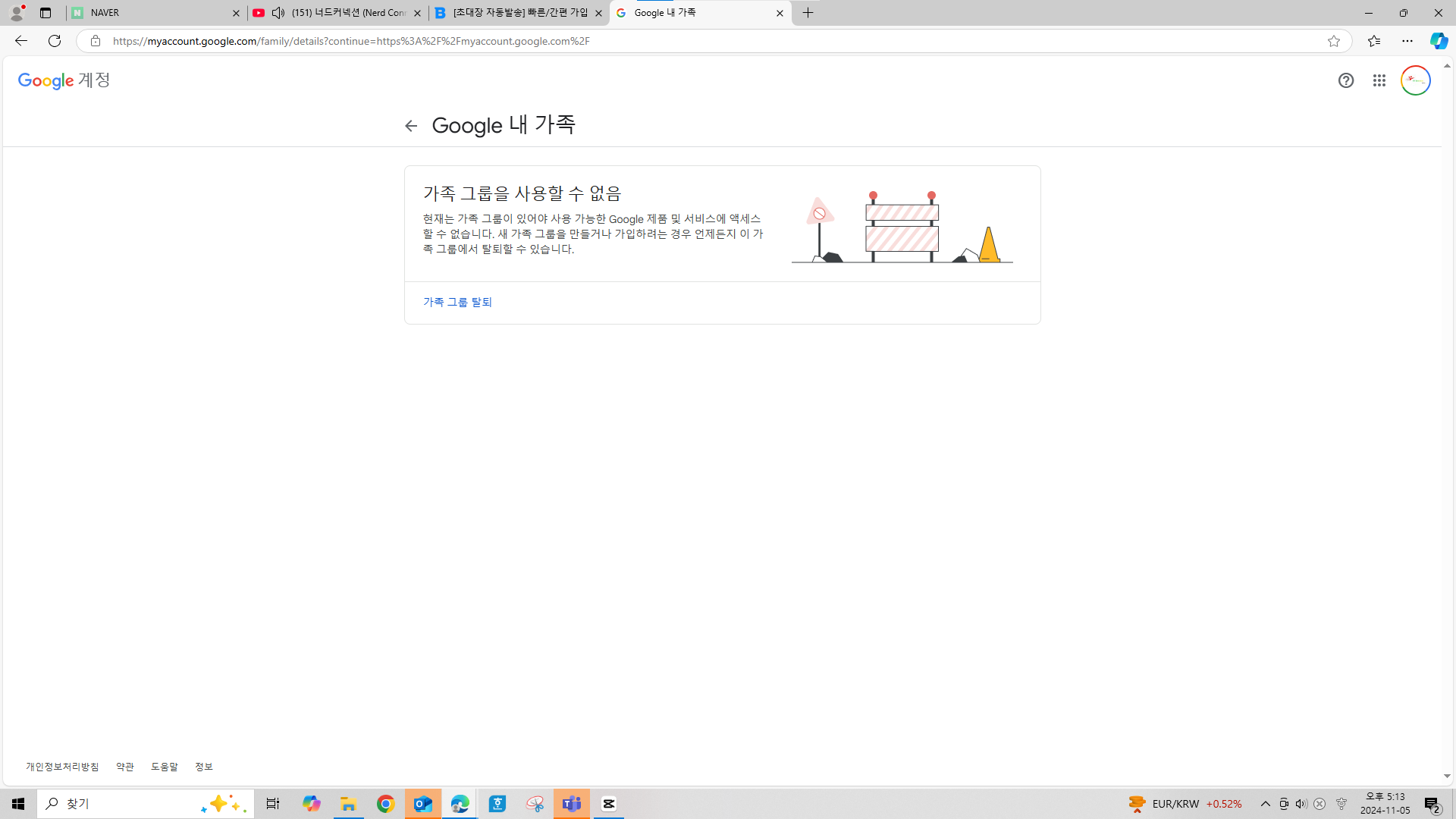The image size is (1456, 819).
Task: Select the Google 내 가족 tab
Action: coord(701,13)
